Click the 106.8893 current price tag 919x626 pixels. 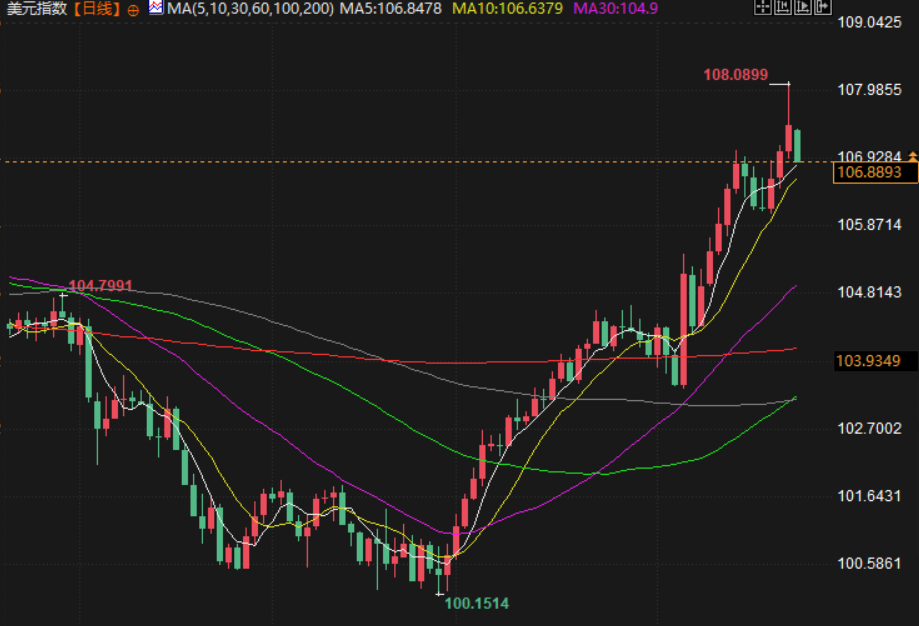(x=875, y=172)
